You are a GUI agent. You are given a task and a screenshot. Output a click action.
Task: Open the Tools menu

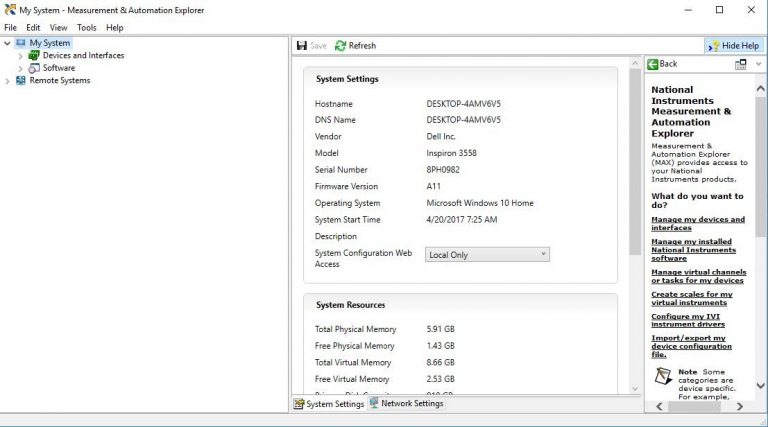click(87, 28)
